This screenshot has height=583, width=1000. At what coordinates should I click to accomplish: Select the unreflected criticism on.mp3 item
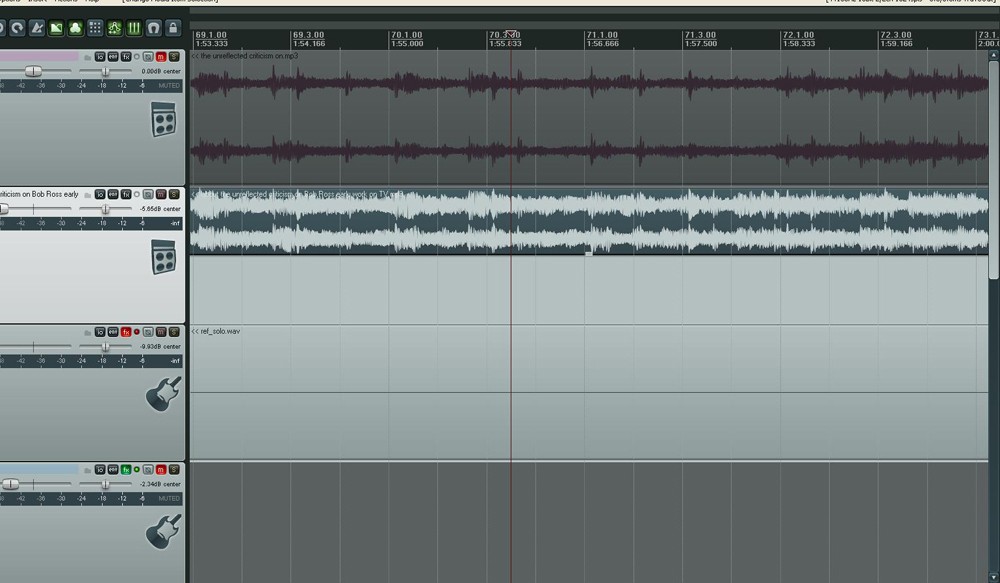click(x=589, y=118)
